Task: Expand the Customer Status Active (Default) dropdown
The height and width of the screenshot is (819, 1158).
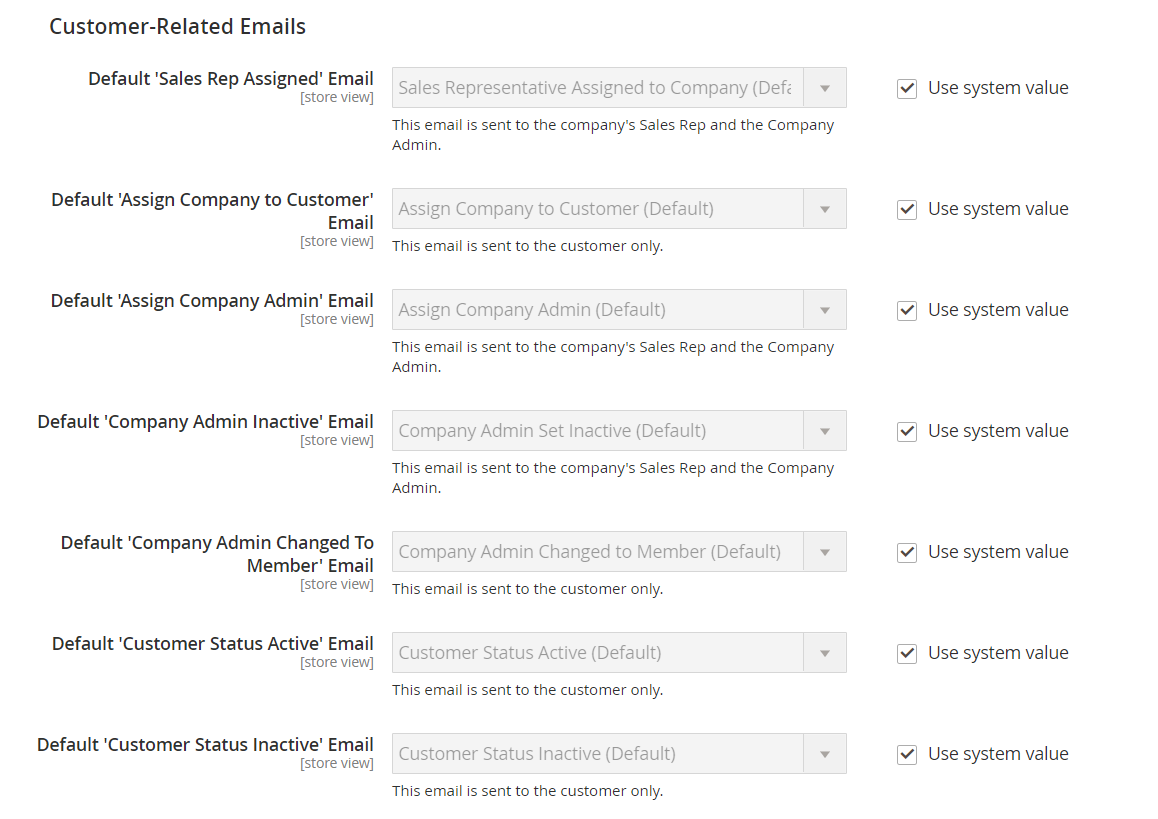Action: tap(619, 653)
